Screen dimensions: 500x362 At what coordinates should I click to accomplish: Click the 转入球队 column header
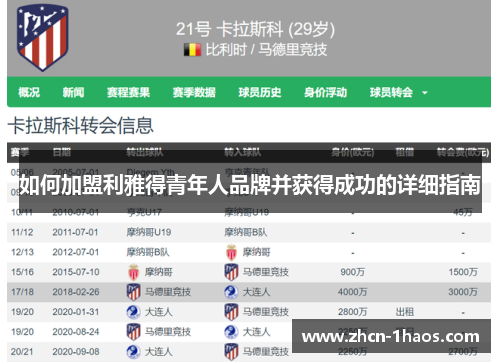(x=242, y=152)
